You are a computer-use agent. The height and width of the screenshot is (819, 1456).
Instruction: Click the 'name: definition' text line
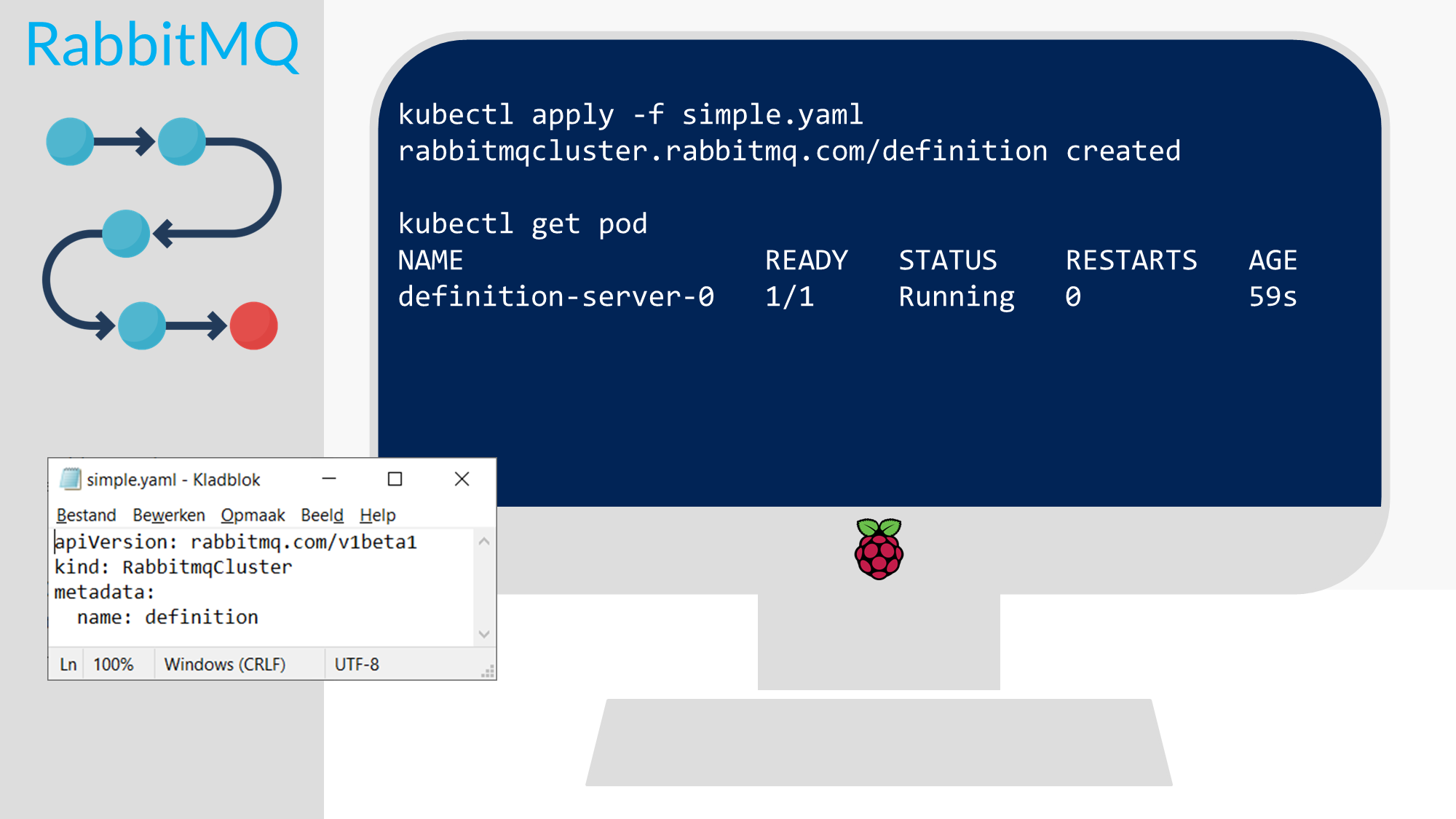167,617
